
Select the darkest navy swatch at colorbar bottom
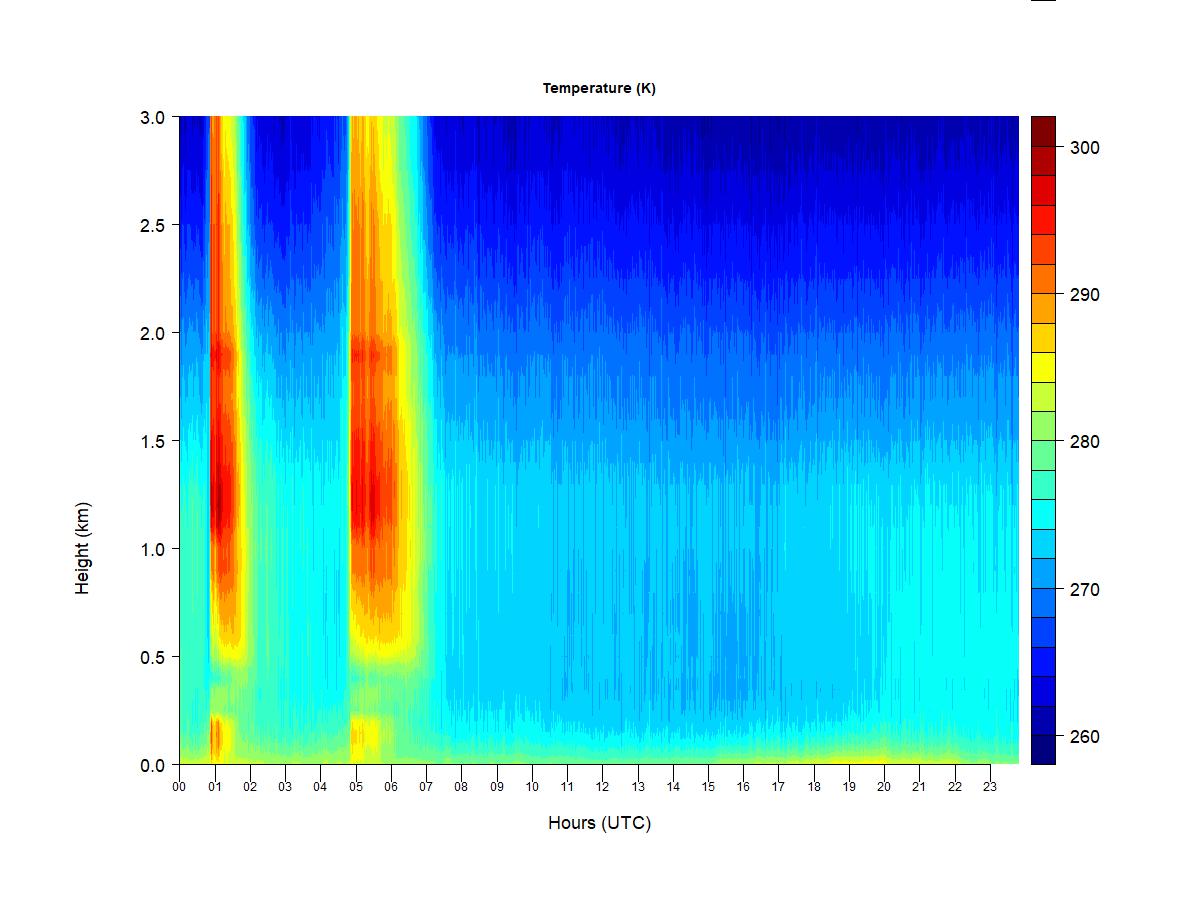coord(1043,750)
